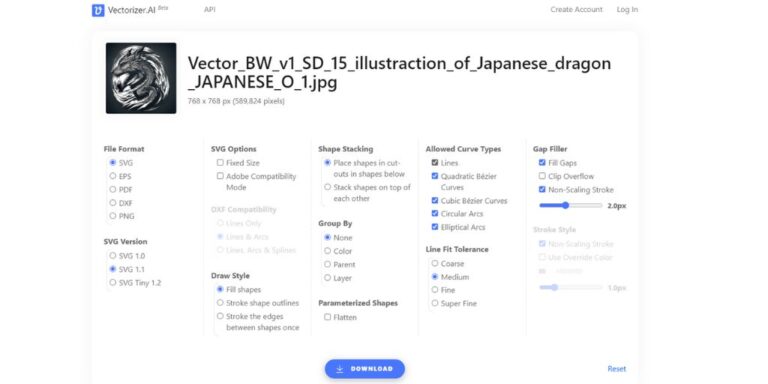Toggle Circular Arcs checkbox
768x384 pixels.
pos(435,214)
